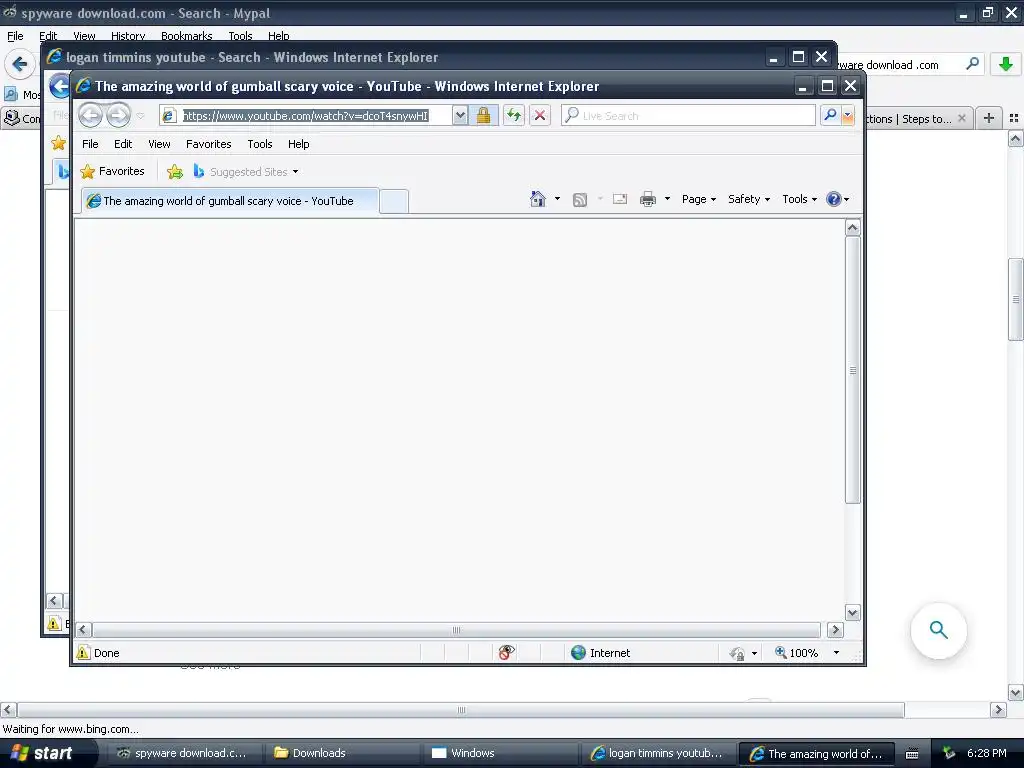The image size is (1024, 768).
Task: Click the Help question mark icon
Action: (833, 199)
